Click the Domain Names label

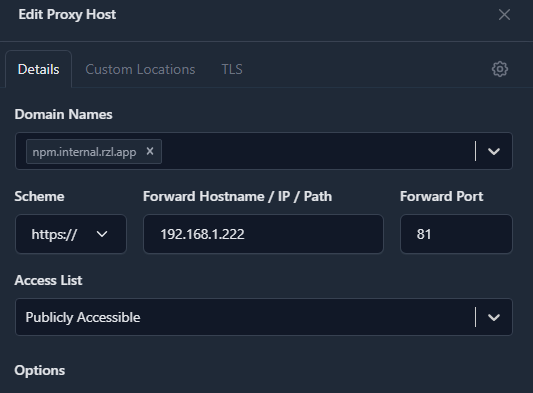tap(63, 114)
